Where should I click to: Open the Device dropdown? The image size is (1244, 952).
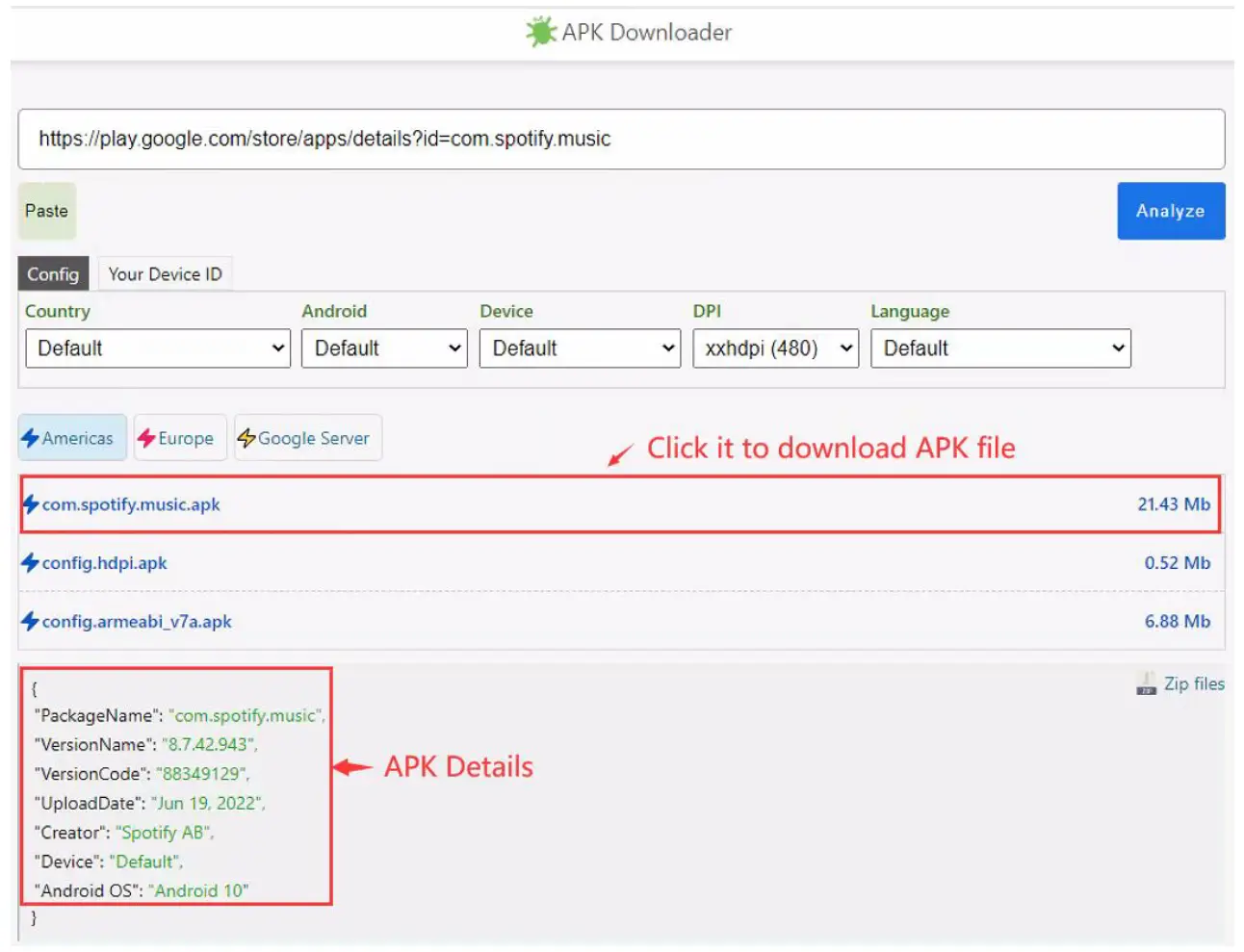[x=581, y=348]
